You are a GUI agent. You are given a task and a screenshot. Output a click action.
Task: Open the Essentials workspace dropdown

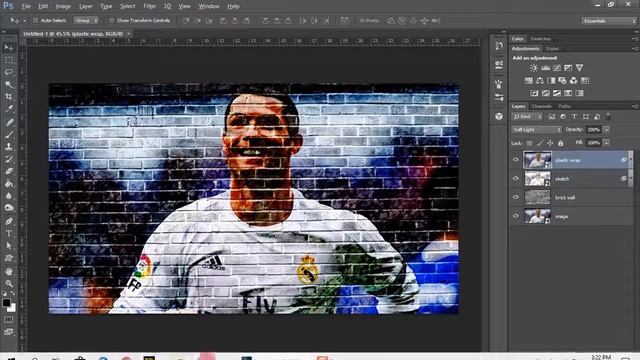(x=609, y=21)
